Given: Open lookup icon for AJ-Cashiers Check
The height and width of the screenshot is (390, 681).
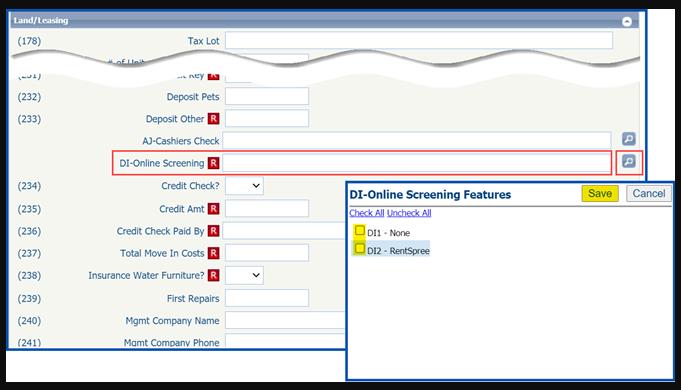Looking at the screenshot, I should click(628, 139).
